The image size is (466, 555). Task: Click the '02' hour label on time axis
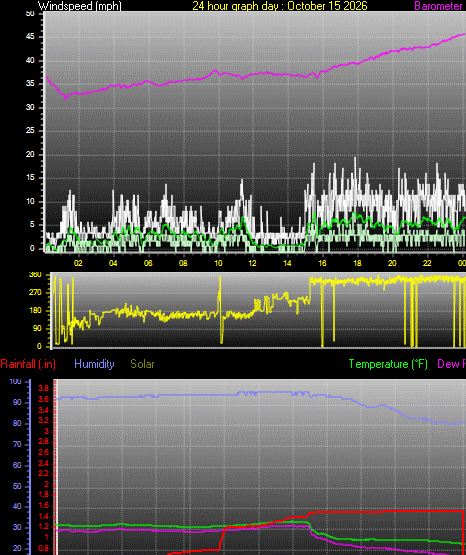point(78,263)
